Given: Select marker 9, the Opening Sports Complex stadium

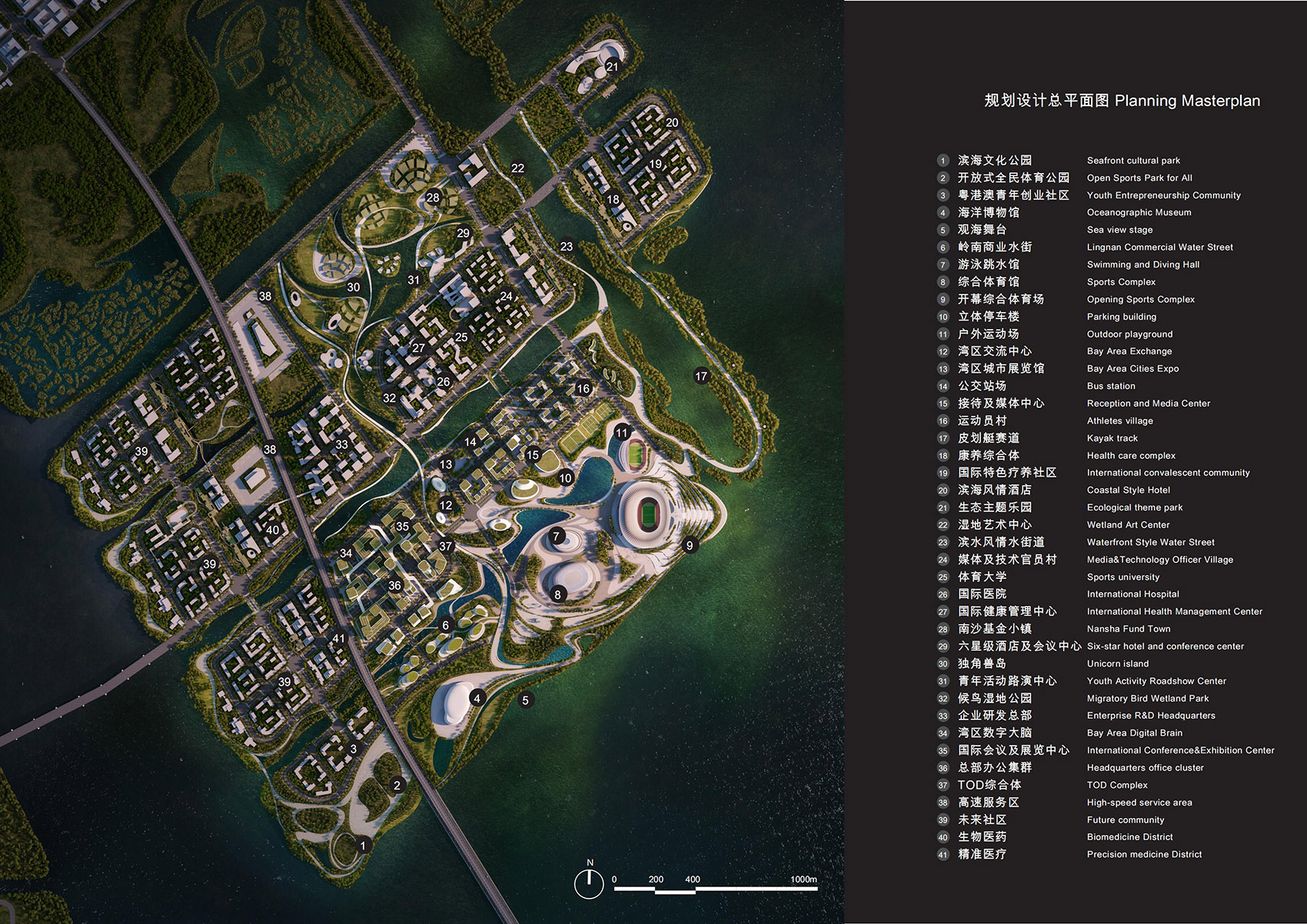Looking at the screenshot, I should (x=690, y=546).
